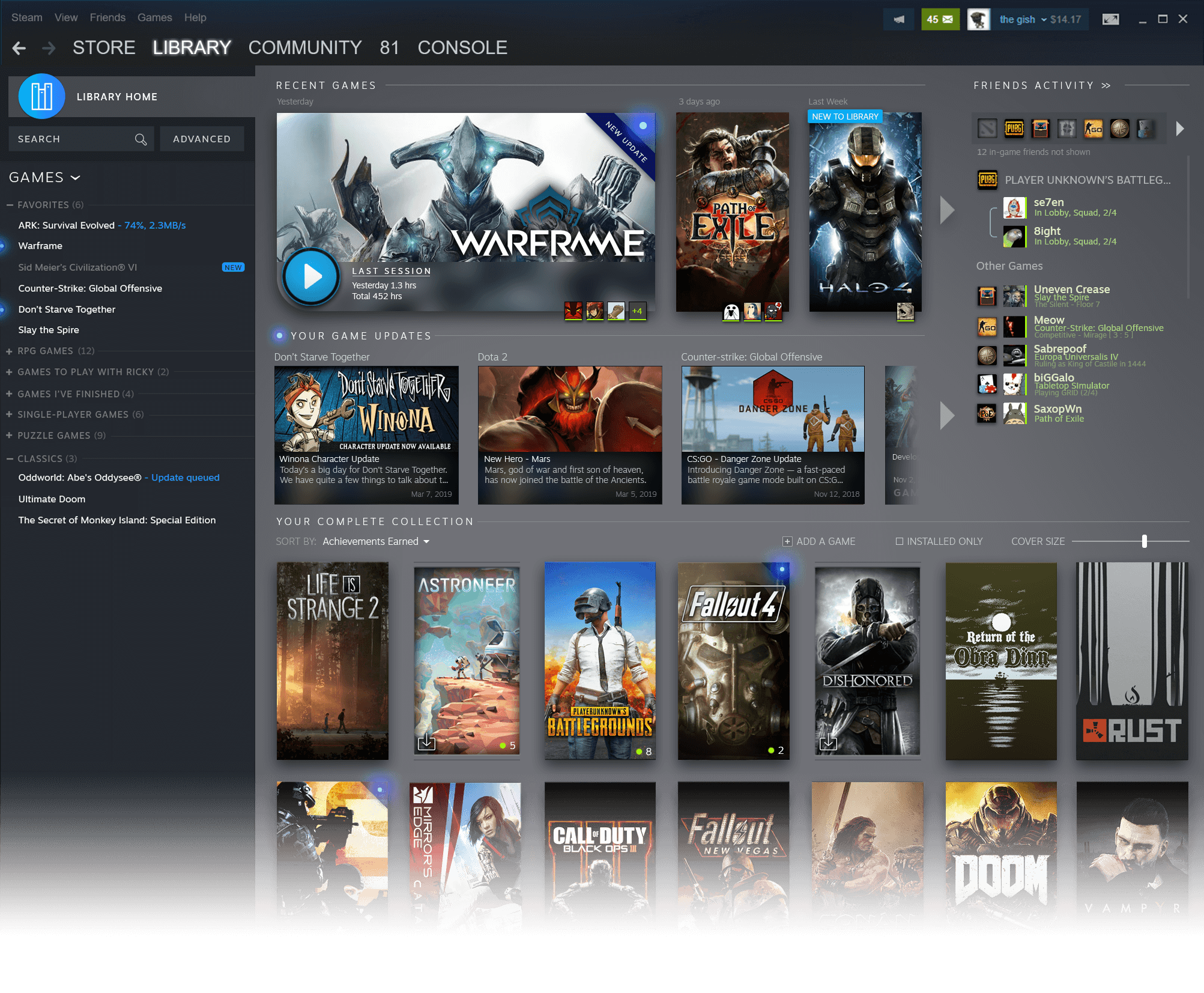Click the Advanced search button

coord(202,139)
